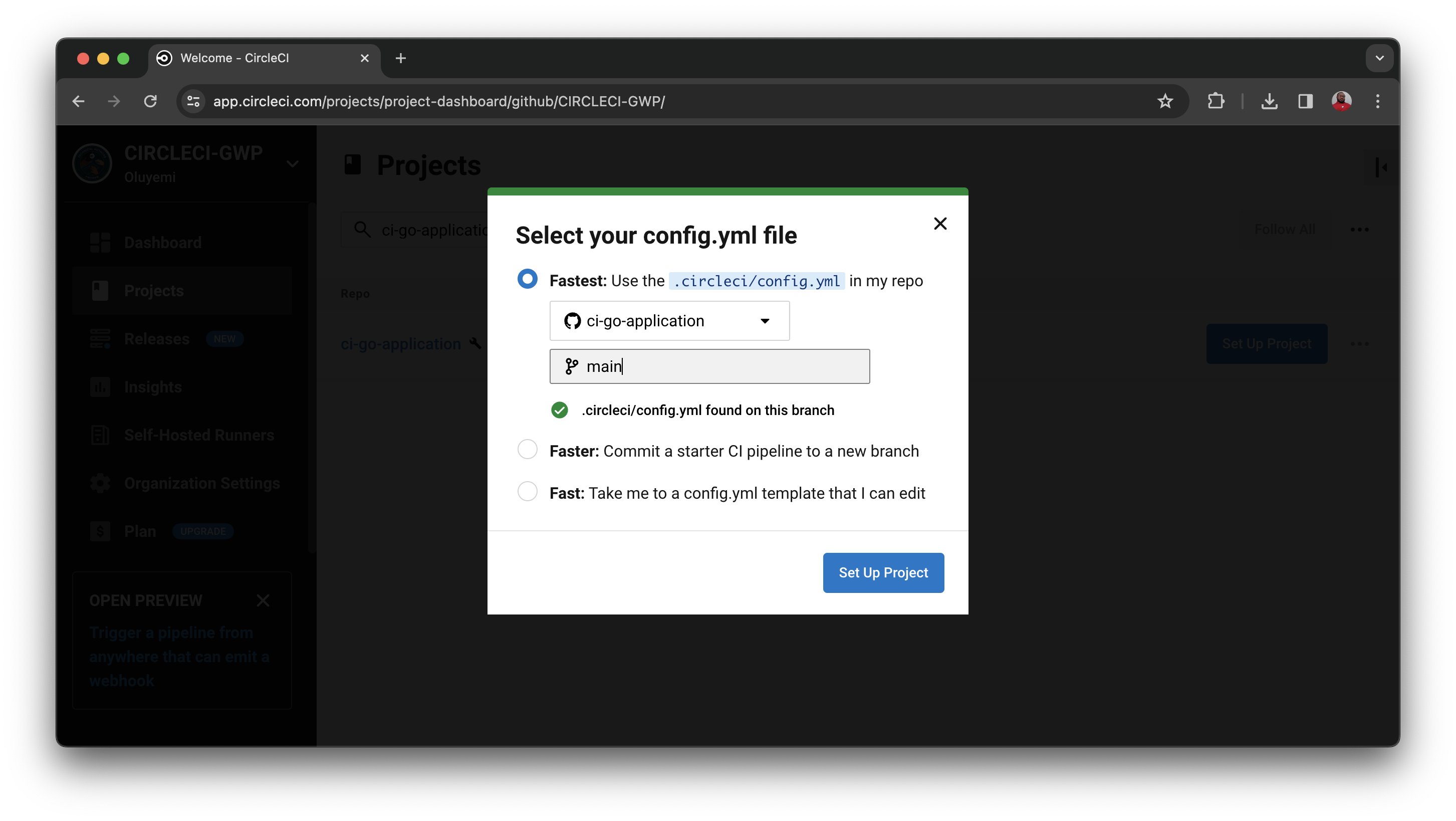
Task: Toggle the browser side panel icon
Action: pyautogui.click(x=1305, y=101)
